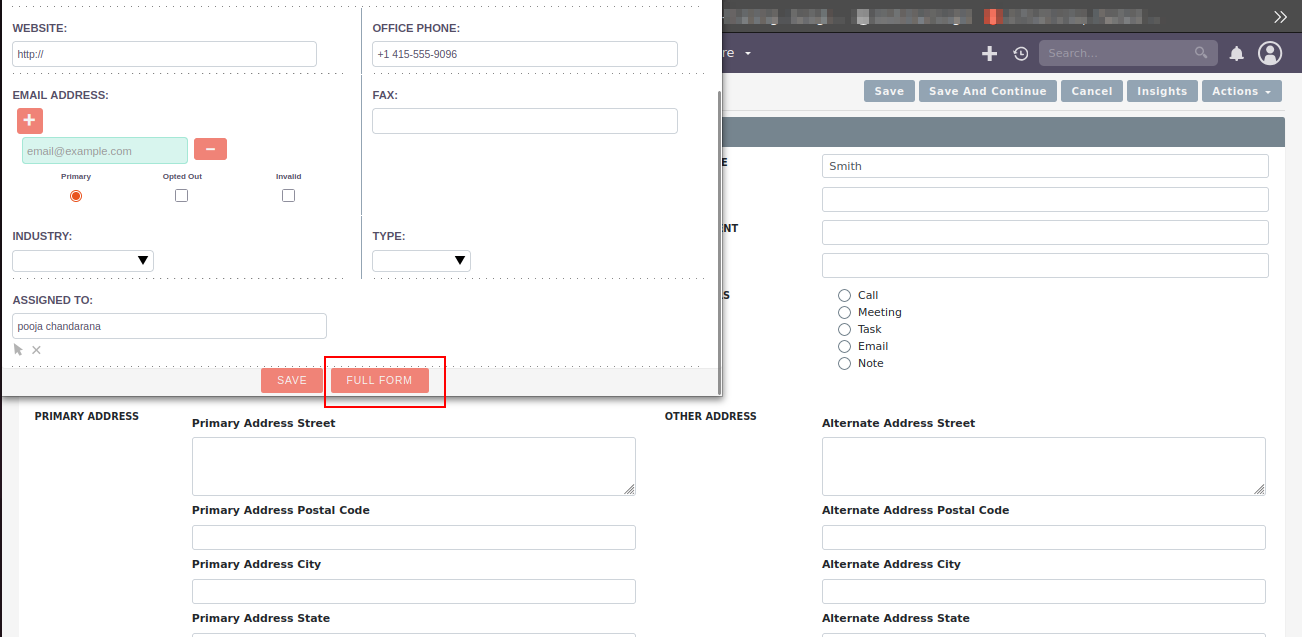Open the user profile avatar icon
Viewport: 1302px width, 637px height.
click(1270, 53)
